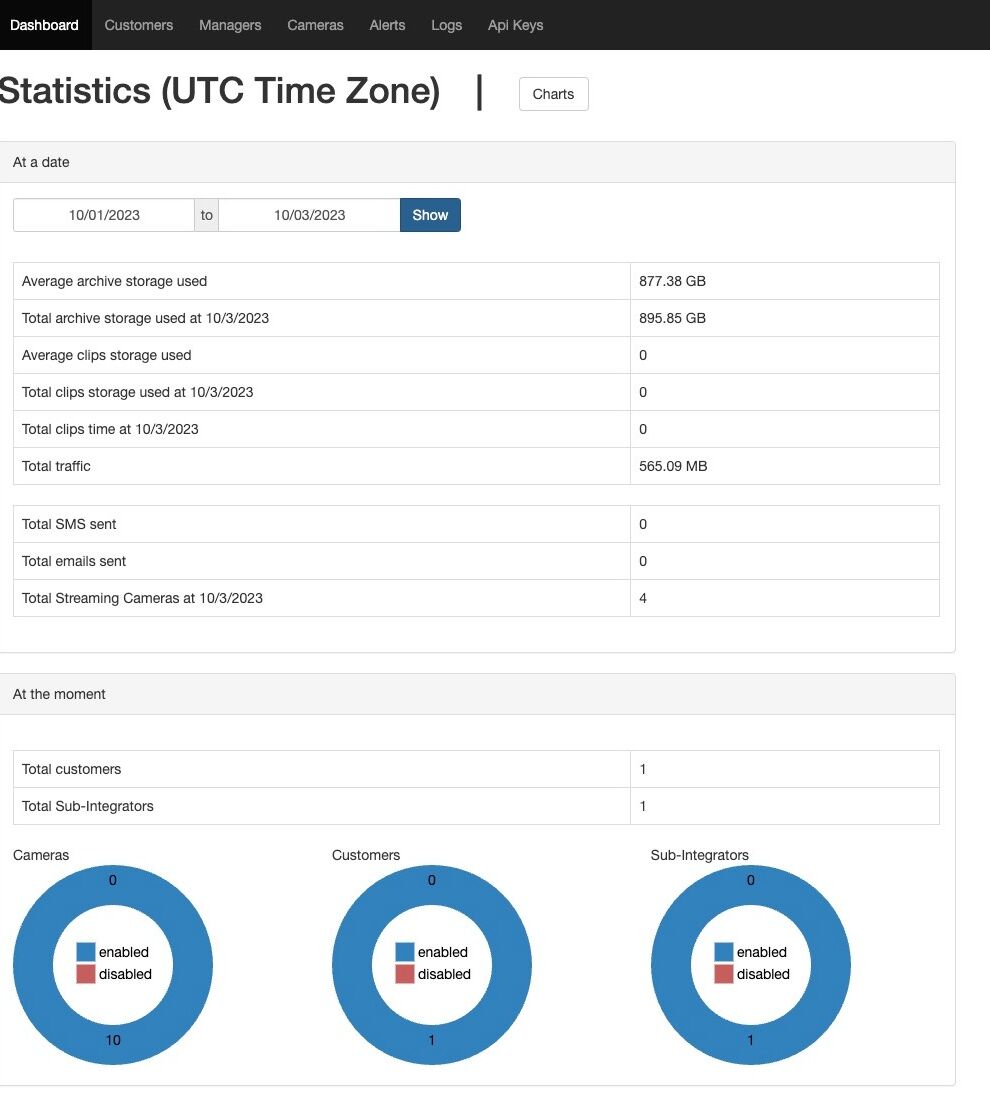
Task: View the Logs section
Action: click(x=446, y=25)
